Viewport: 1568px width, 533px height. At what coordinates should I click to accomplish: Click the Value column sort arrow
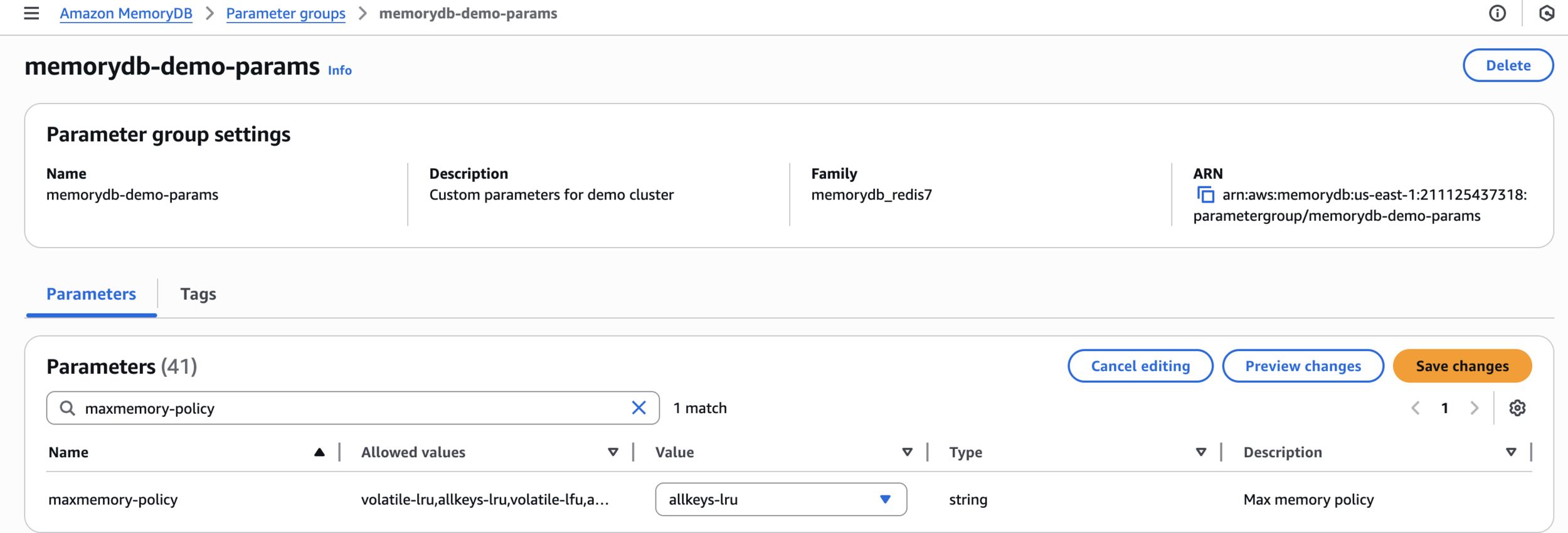point(907,452)
